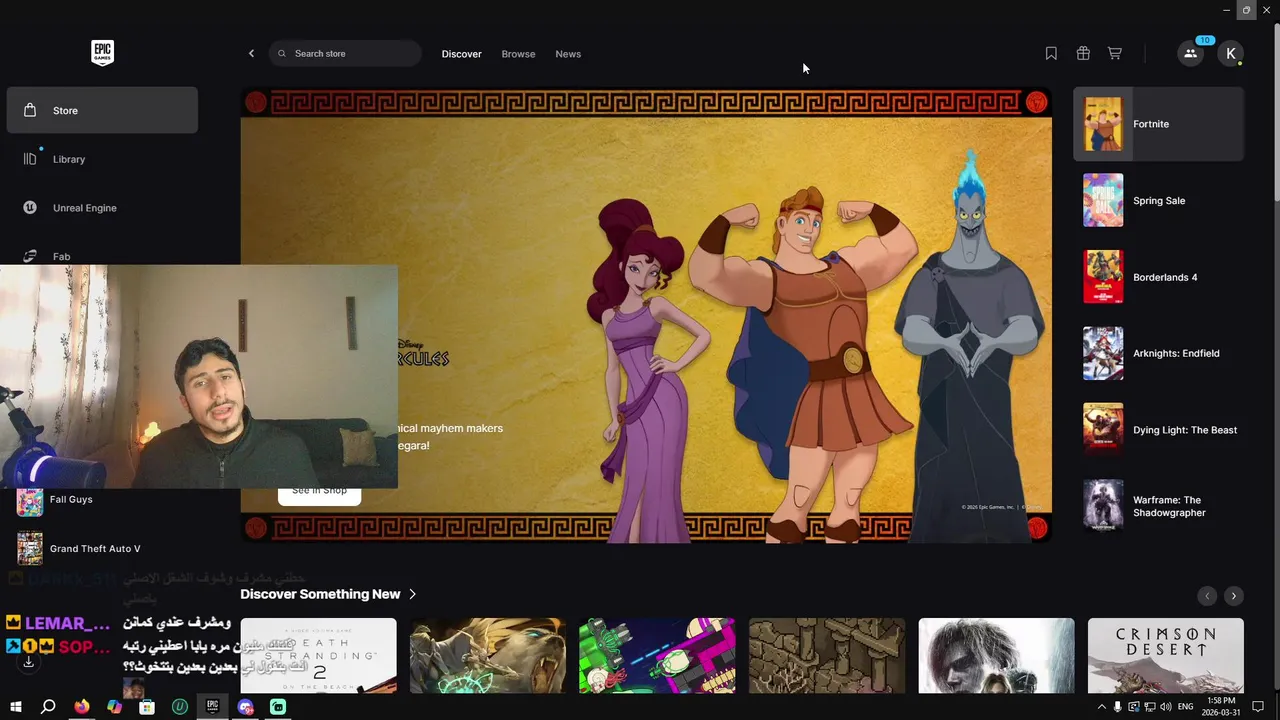Go back using the back arrow
This screenshot has height=720, width=1280.
[251, 53]
